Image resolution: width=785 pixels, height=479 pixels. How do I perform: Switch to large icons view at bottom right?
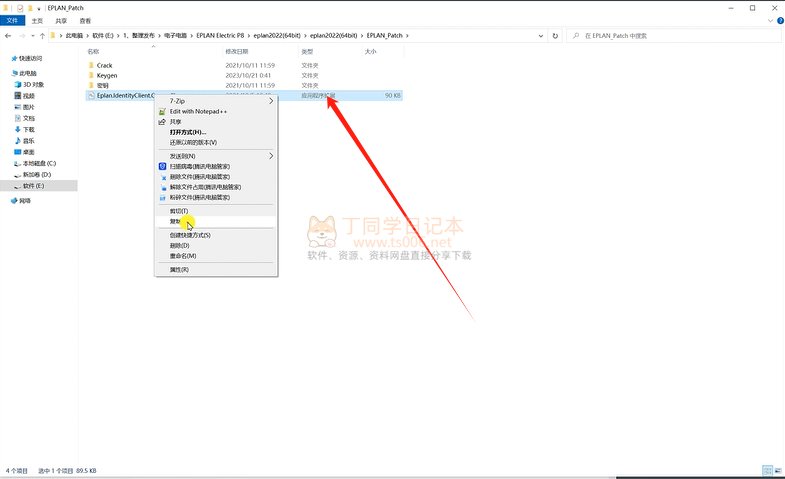pyautogui.click(x=778, y=470)
